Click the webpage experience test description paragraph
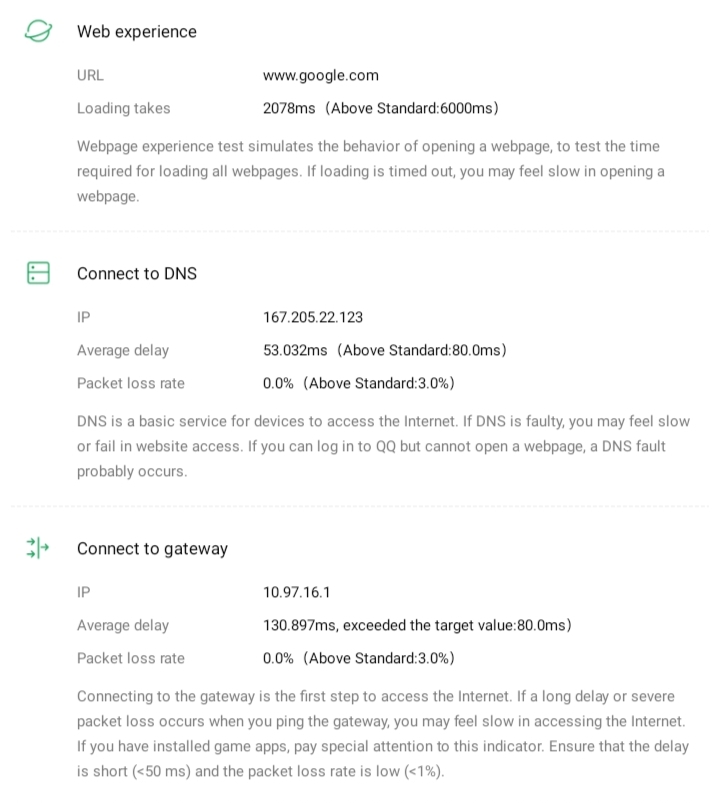This screenshot has height=803, width=720. 370,171
